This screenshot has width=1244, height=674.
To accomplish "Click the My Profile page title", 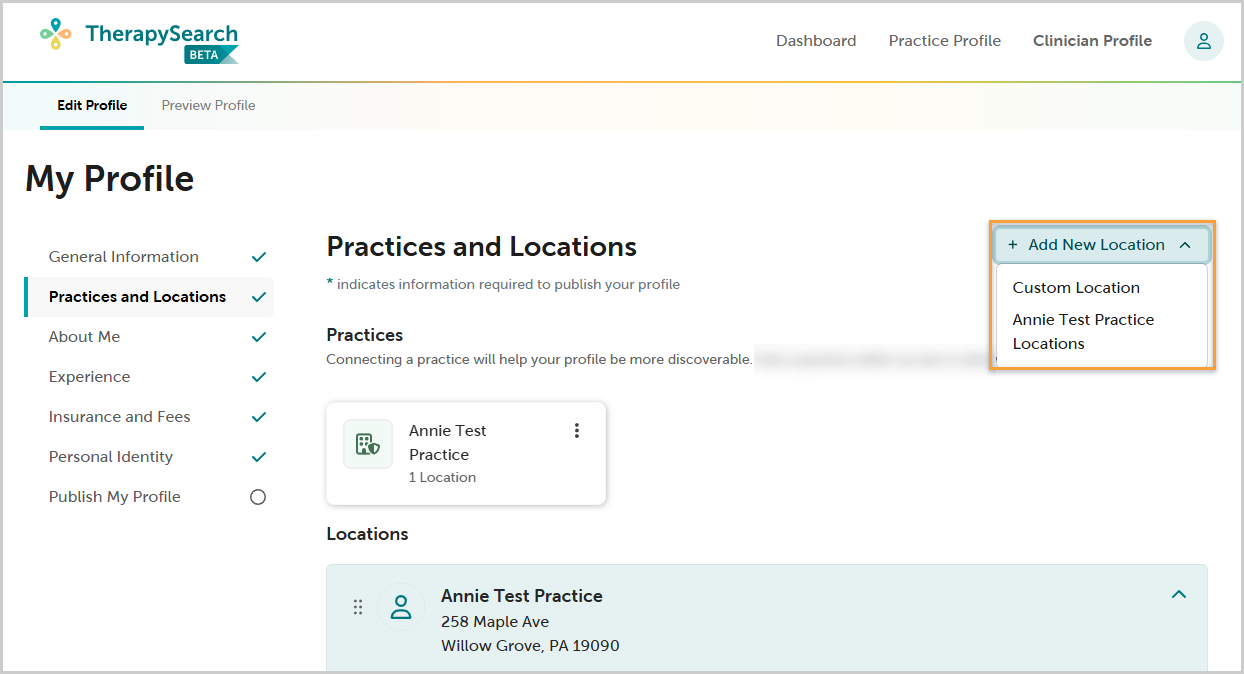I will point(109,179).
